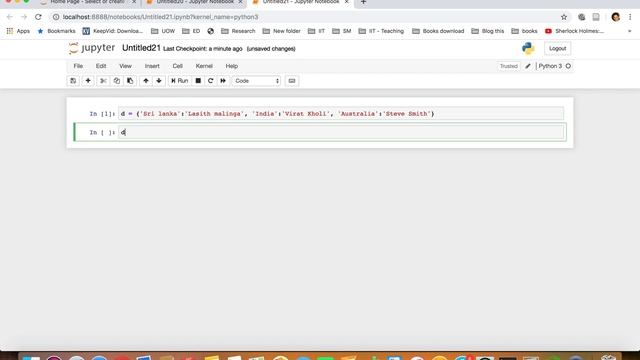Open a new browser tab
Screen dimensions: 640x360
tap(363, 2)
